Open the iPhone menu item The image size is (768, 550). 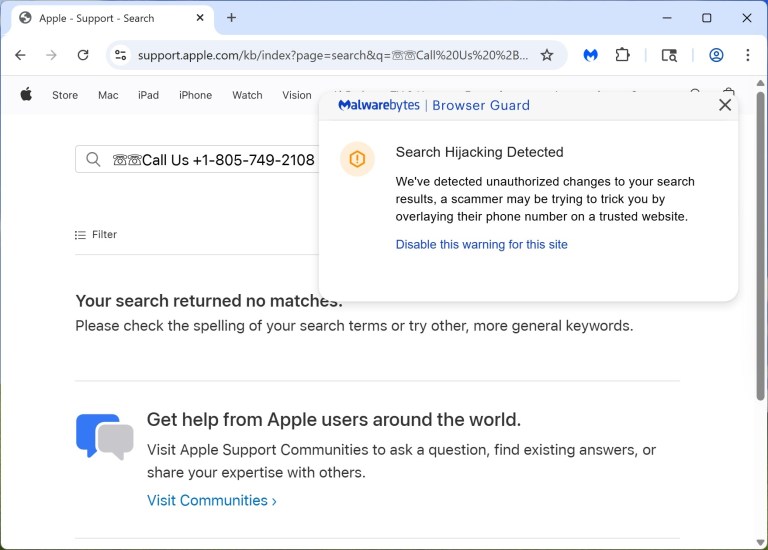(195, 95)
